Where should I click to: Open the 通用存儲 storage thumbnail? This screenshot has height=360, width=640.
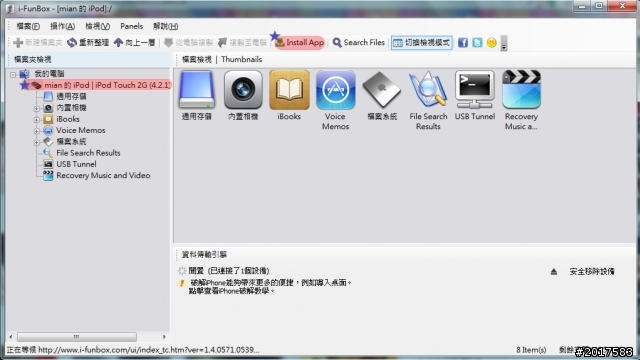click(196, 91)
